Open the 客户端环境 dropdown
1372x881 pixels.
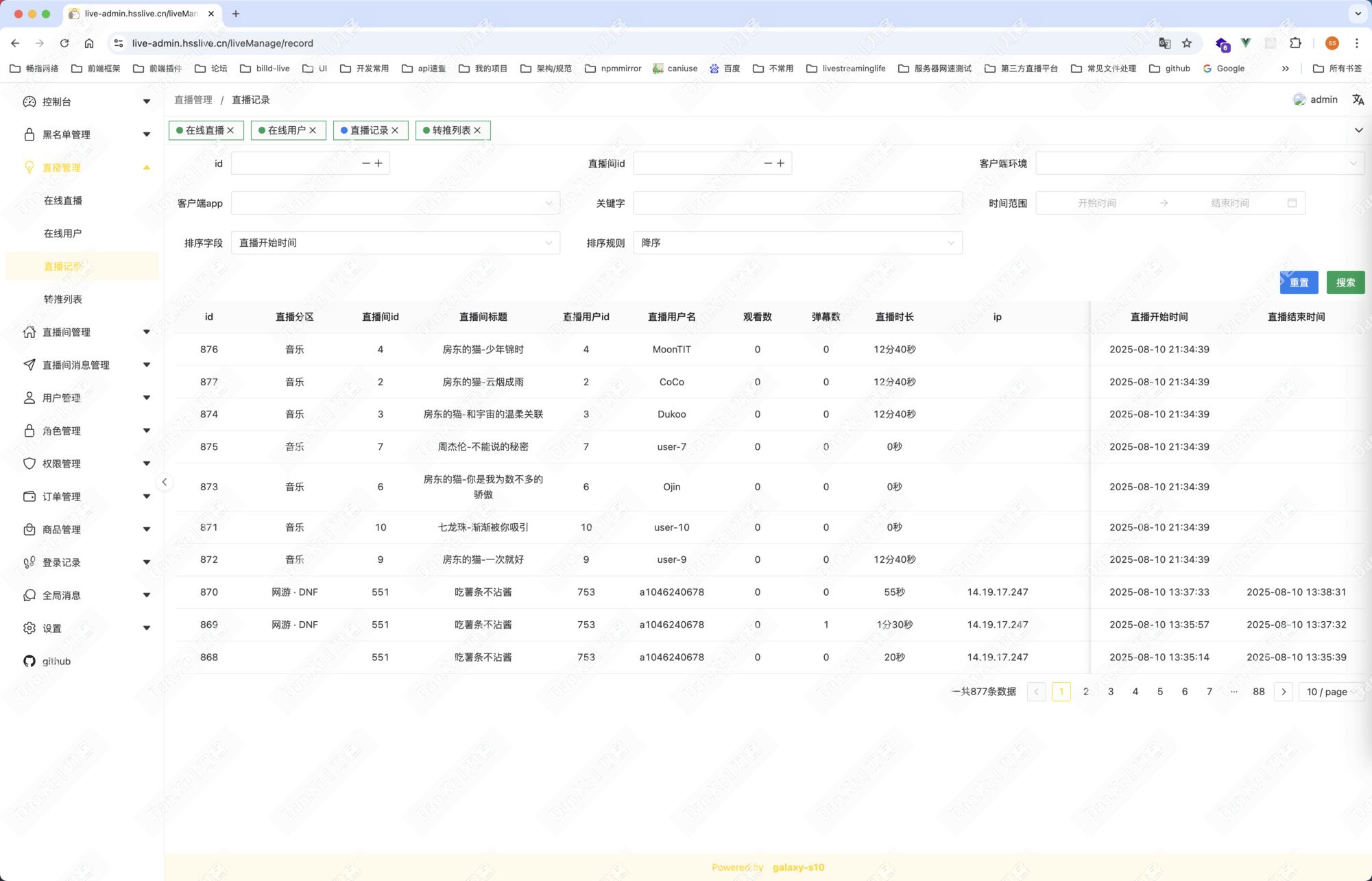[x=1199, y=163]
